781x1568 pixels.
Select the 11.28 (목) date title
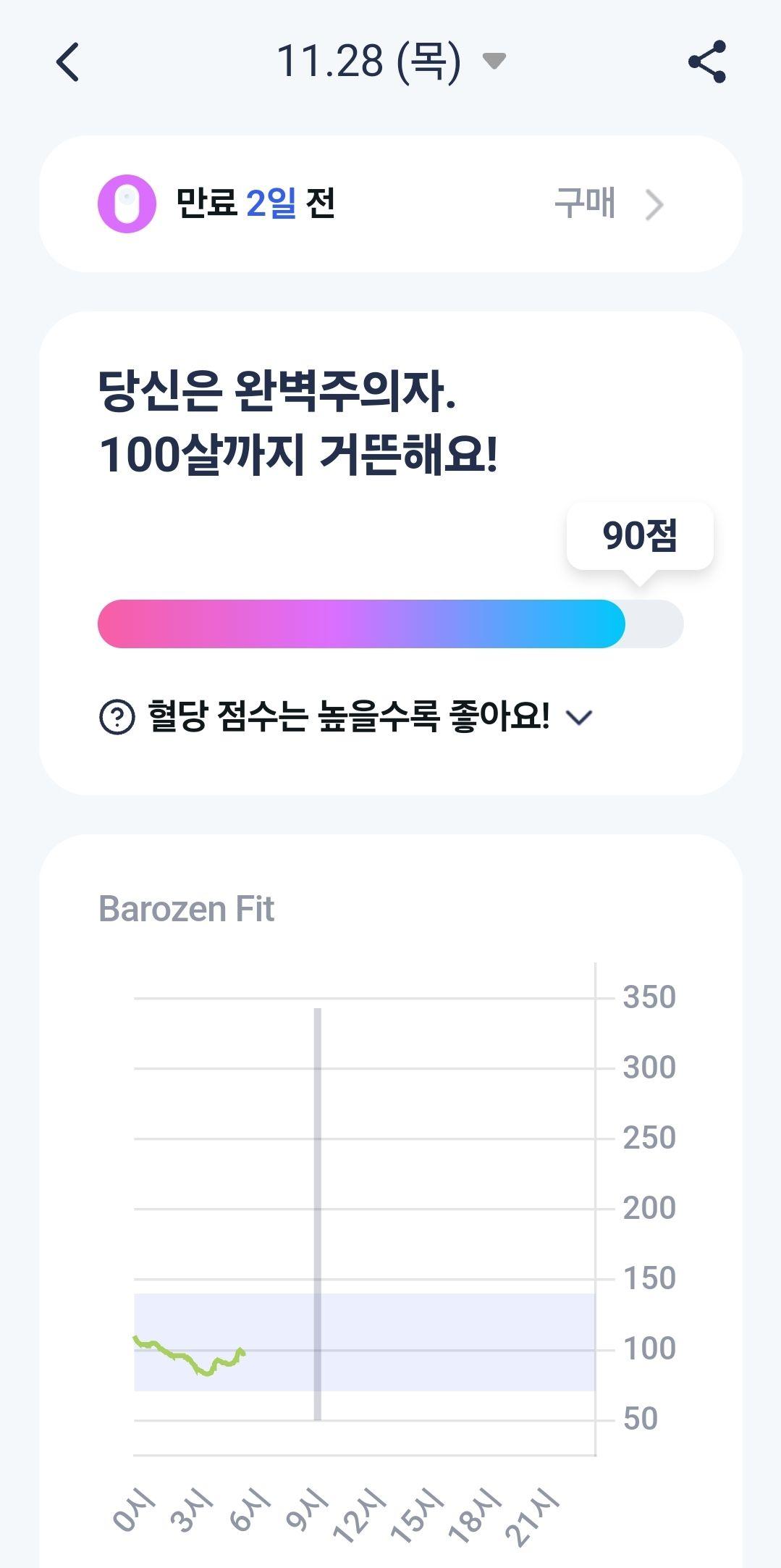368,61
